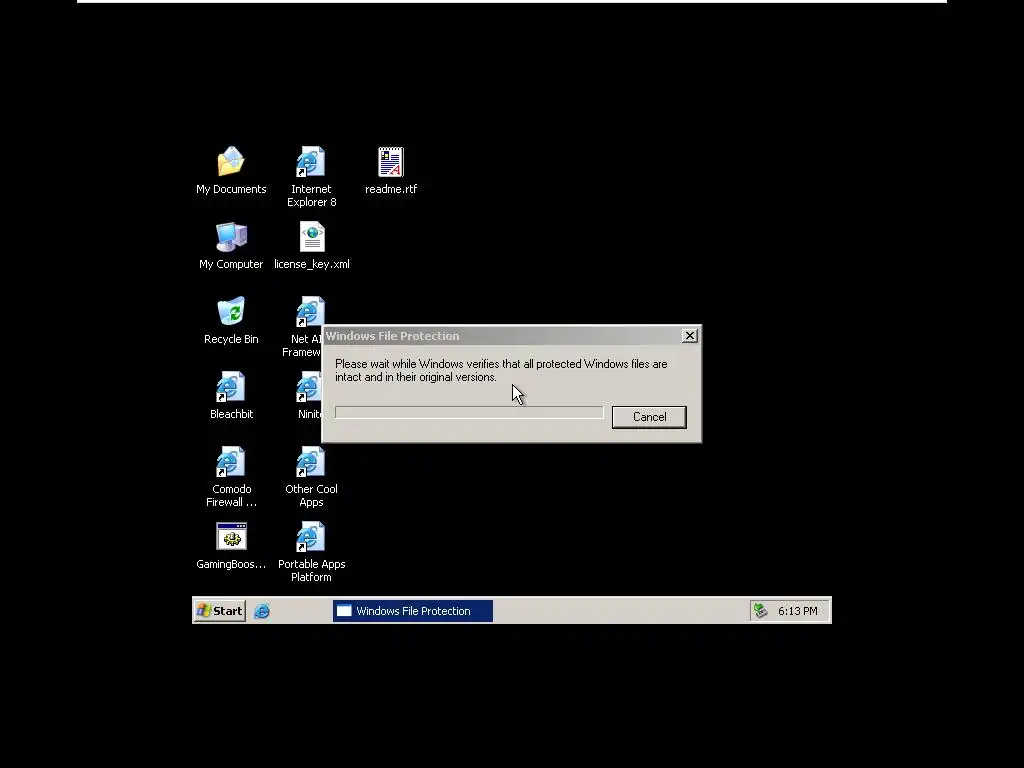Select the Net Framework shortcut icon
The height and width of the screenshot is (768, 1024).
[310, 312]
